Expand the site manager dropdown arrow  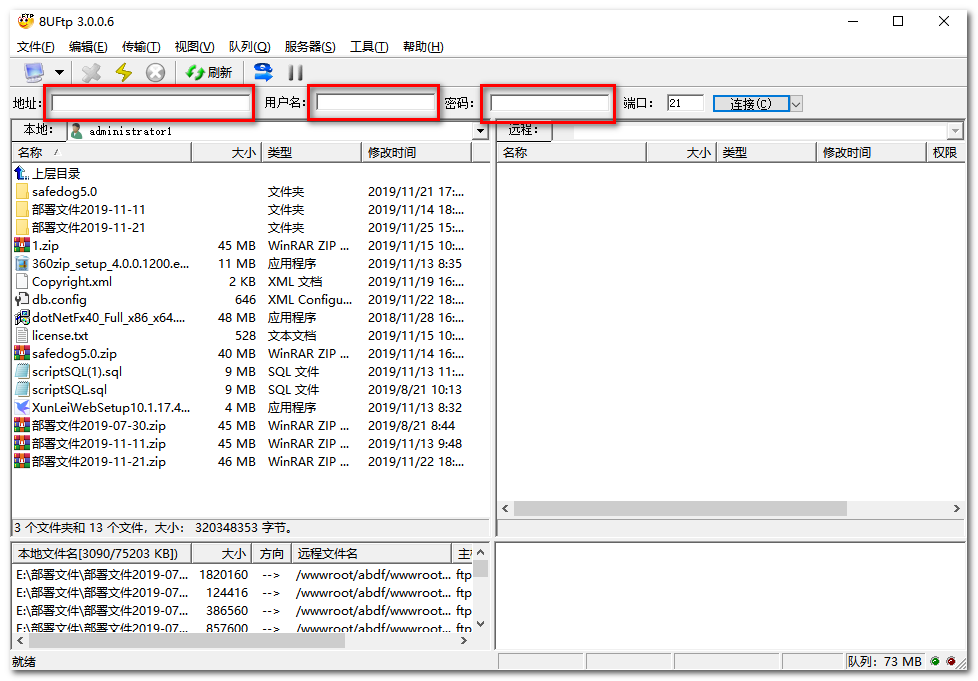click(x=59, y=72)
